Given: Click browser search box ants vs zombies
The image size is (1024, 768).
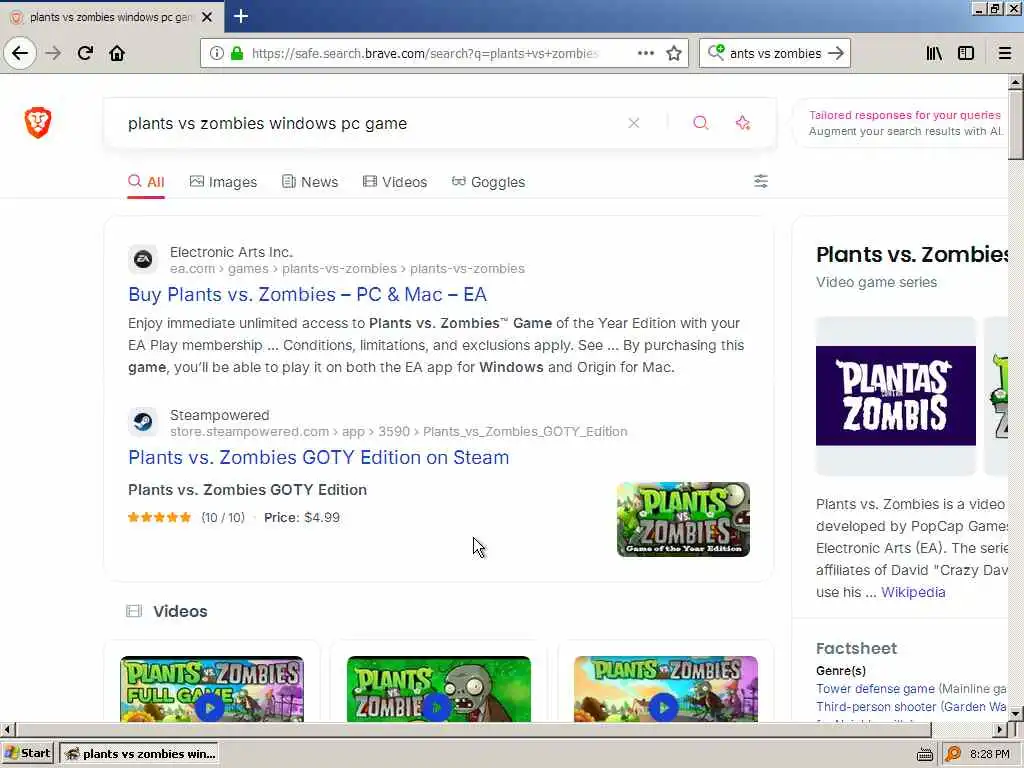Looking at the screenshot, I should click(775, 54).
